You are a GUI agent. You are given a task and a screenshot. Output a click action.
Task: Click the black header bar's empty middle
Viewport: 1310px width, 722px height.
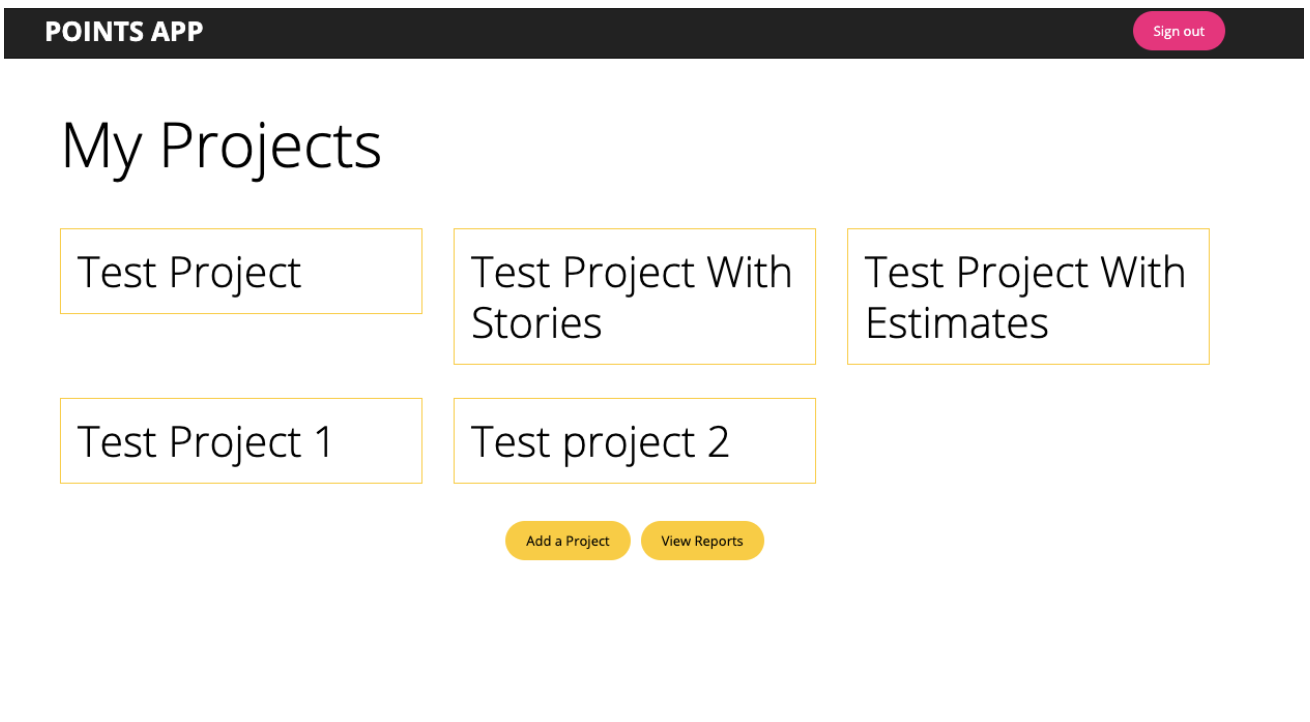(x=660, y=32)
